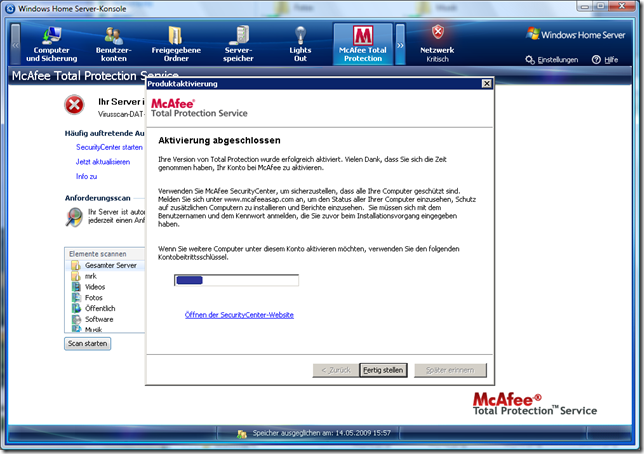The image size is (644, 454).
Task: Click 'Speicher ausgeglichen am' status text
Action: click(x=322, y=433)
